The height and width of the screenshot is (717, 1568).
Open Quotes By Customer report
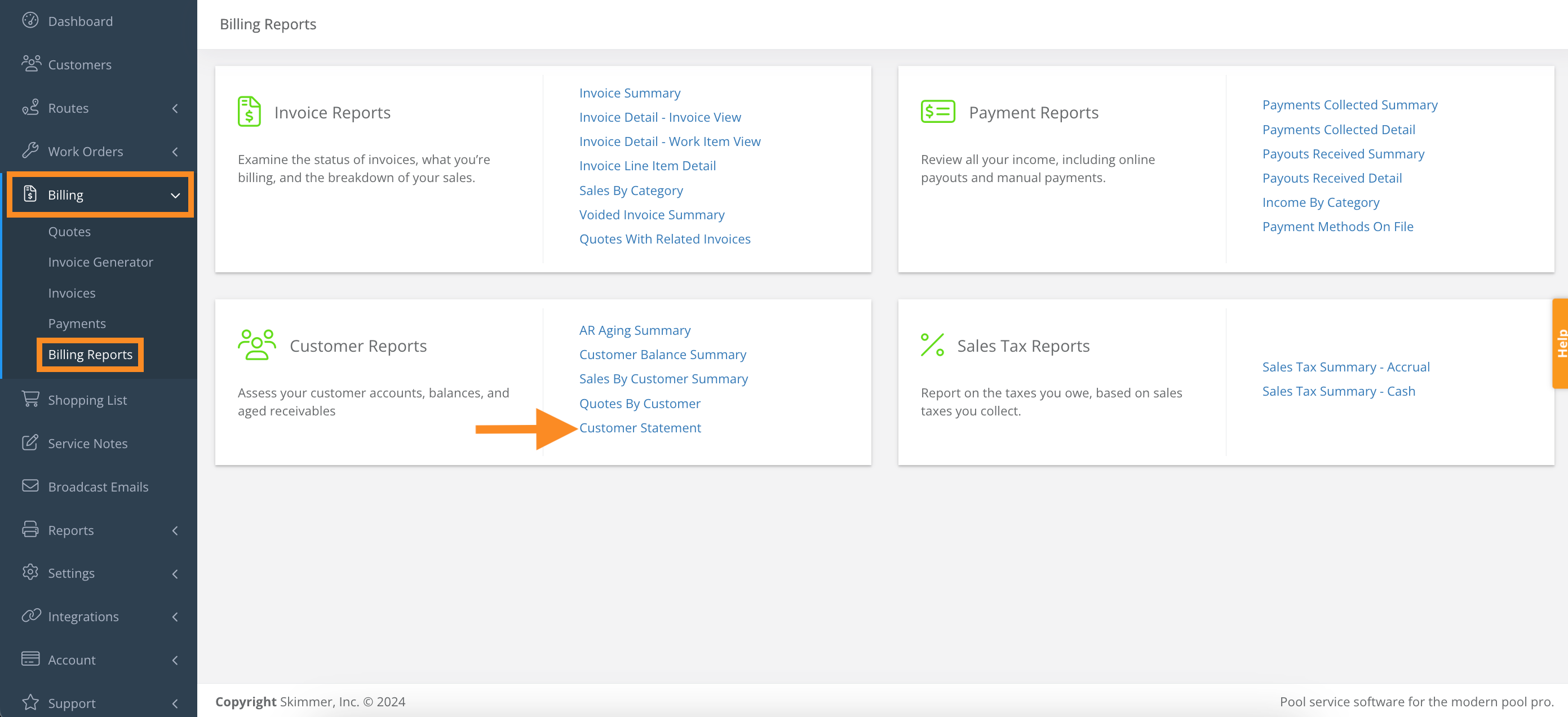(x=639, y=404)
